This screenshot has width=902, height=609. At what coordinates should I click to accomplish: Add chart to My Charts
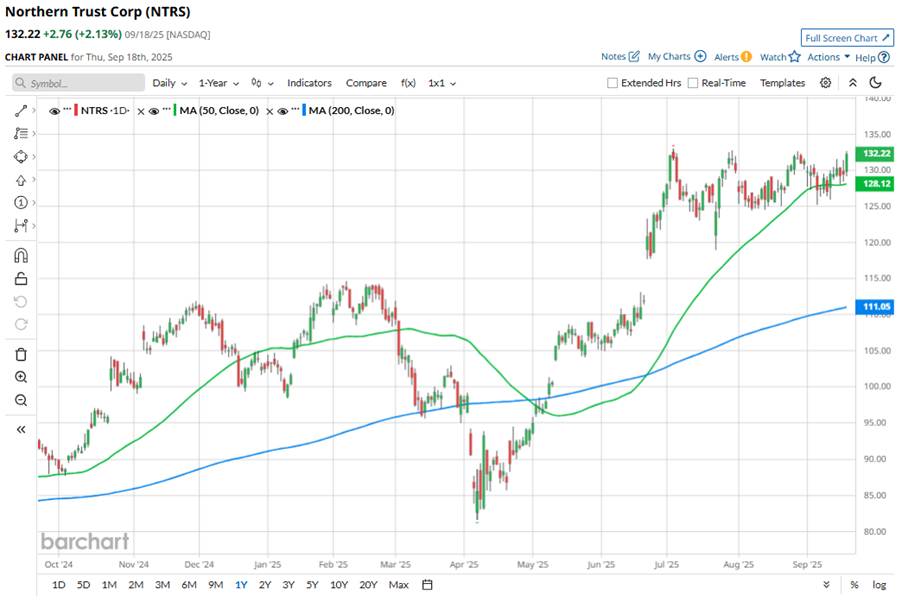pyautogui.click(x=677, y=56)
